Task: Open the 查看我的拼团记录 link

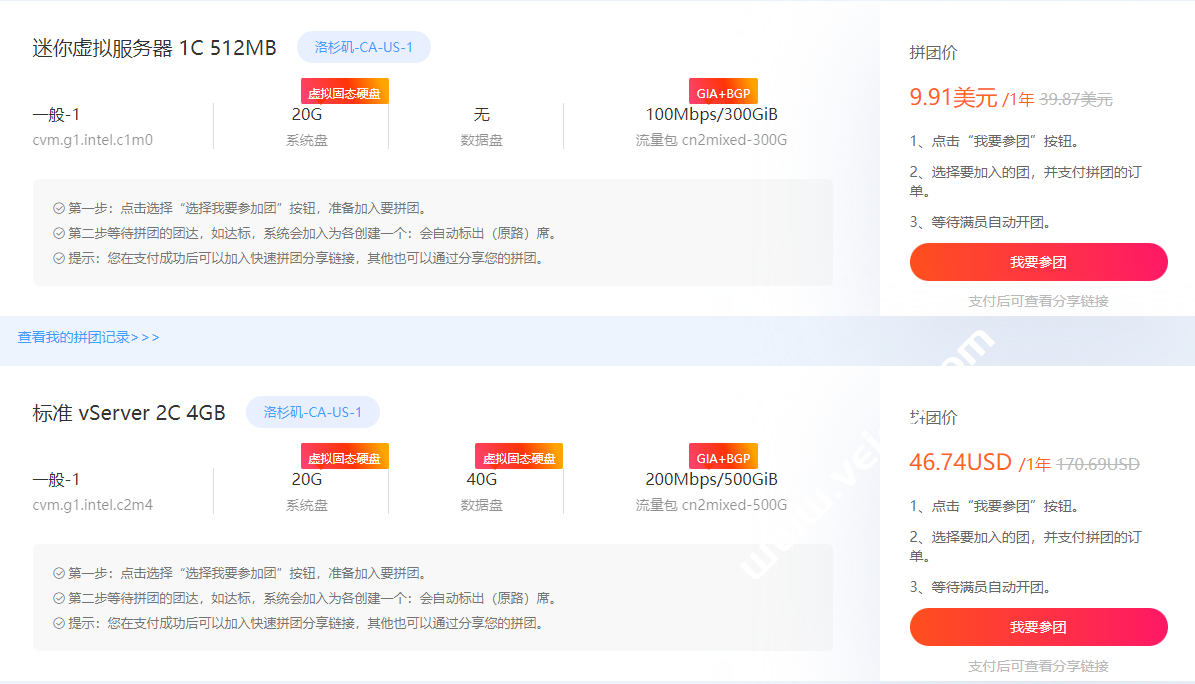Action: (88, 338)
